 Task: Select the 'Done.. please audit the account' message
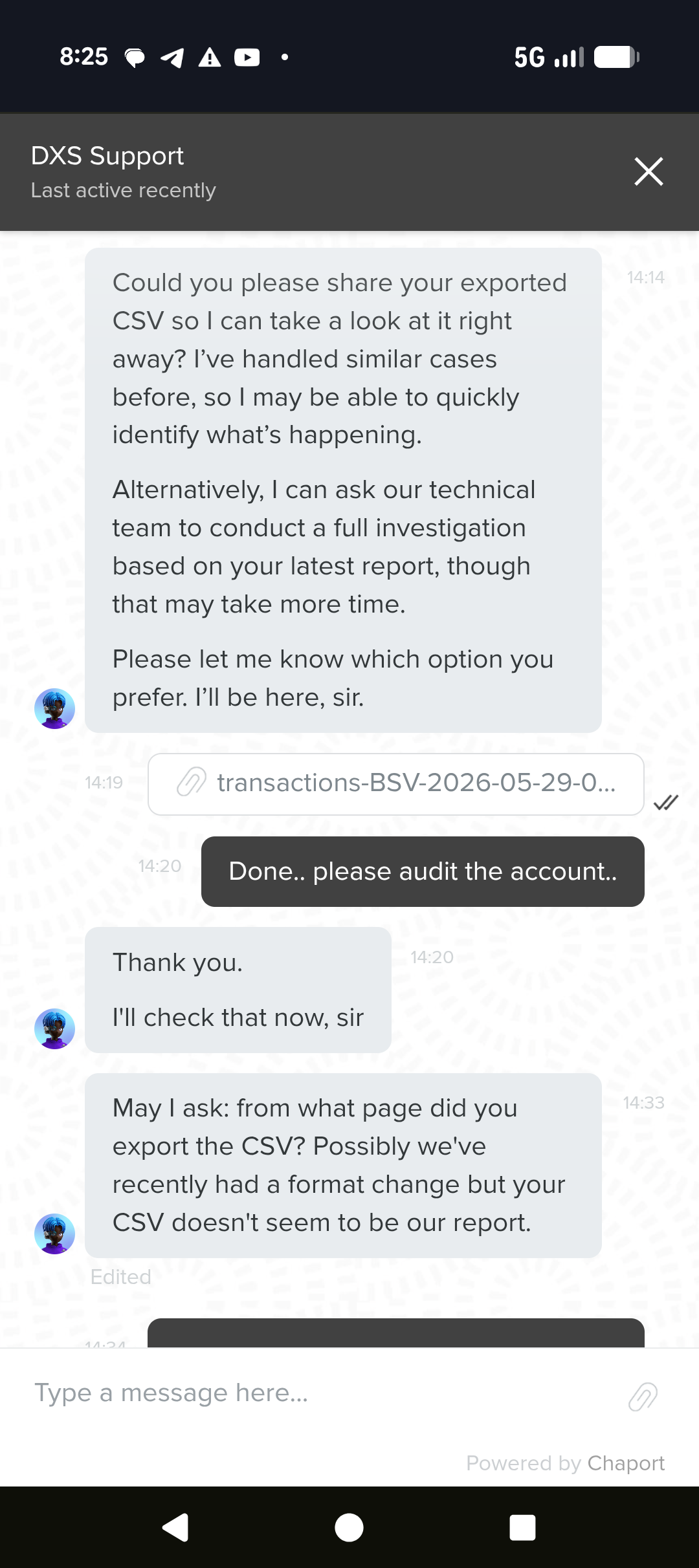(423, 871)
